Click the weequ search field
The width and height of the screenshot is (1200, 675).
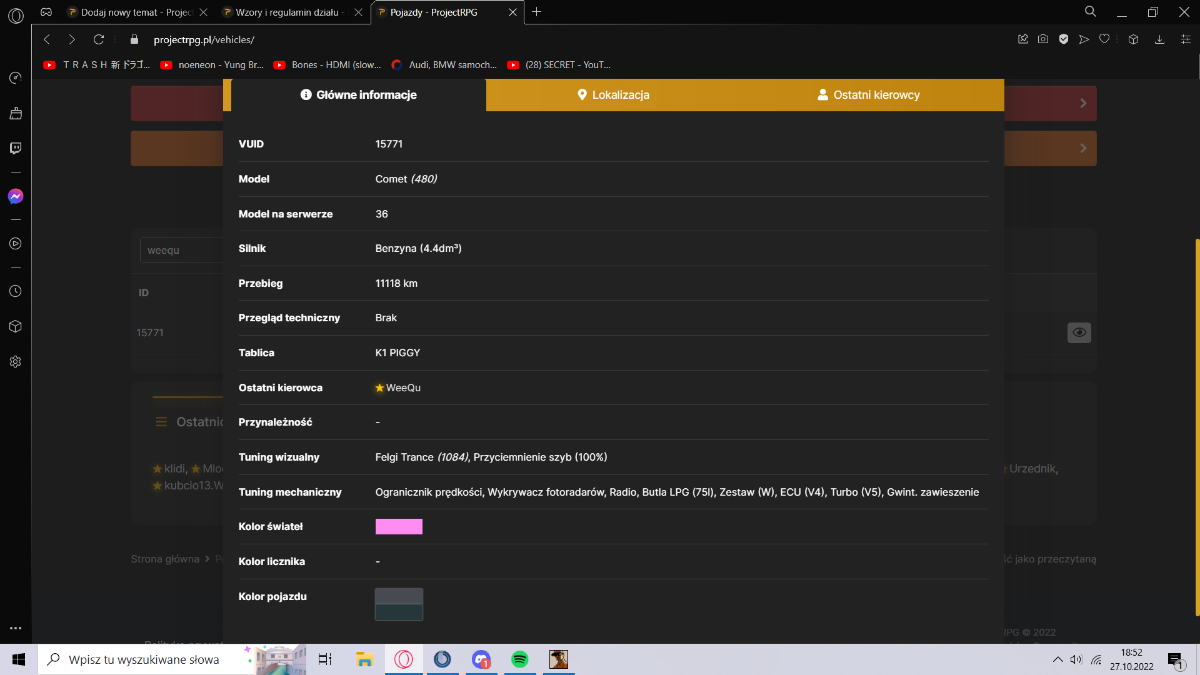click(x=181, y=250)
